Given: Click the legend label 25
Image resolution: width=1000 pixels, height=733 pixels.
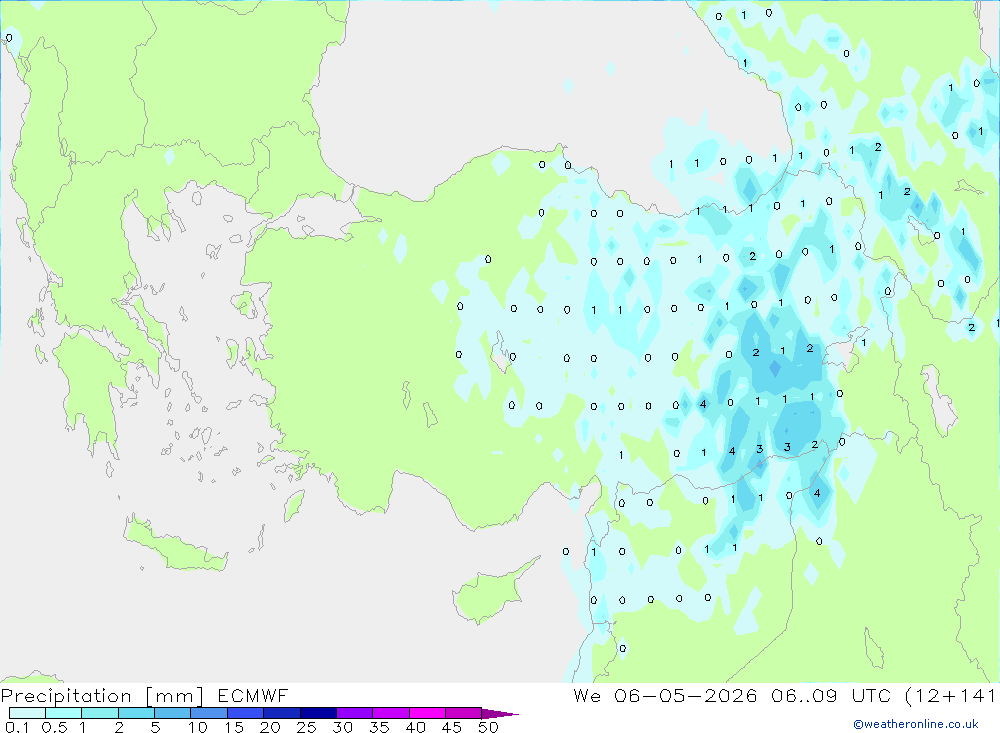Looking at the screenshot, I should tap(307, 727).
